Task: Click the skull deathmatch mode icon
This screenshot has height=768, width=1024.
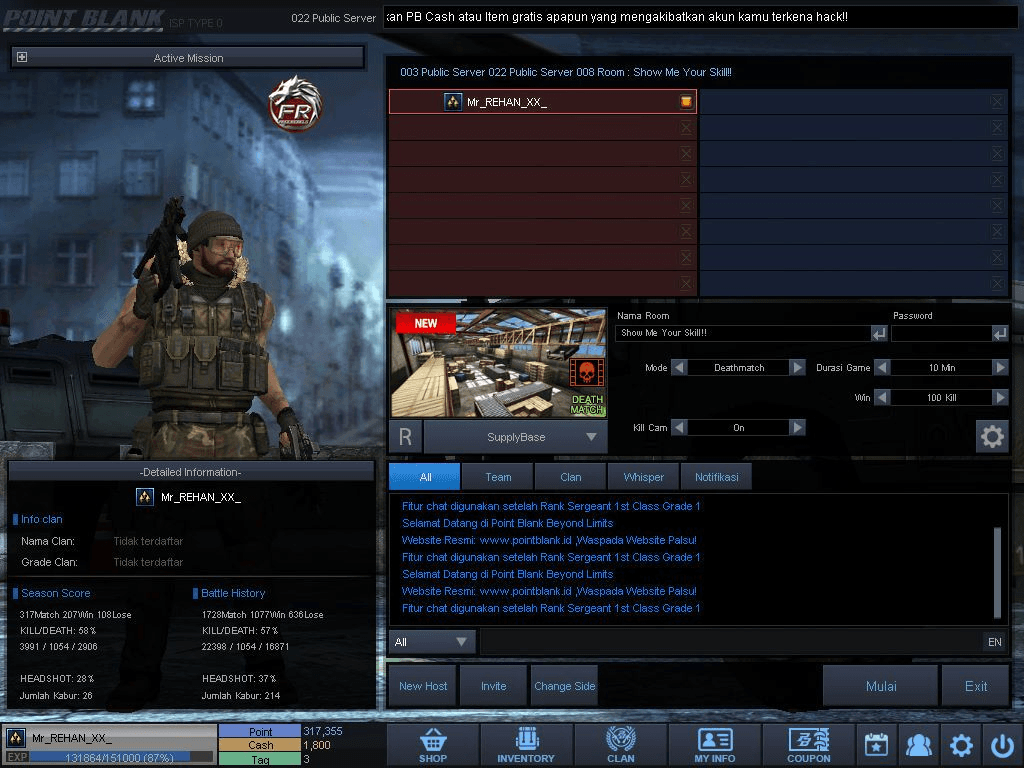Action: tap(586, 373)
